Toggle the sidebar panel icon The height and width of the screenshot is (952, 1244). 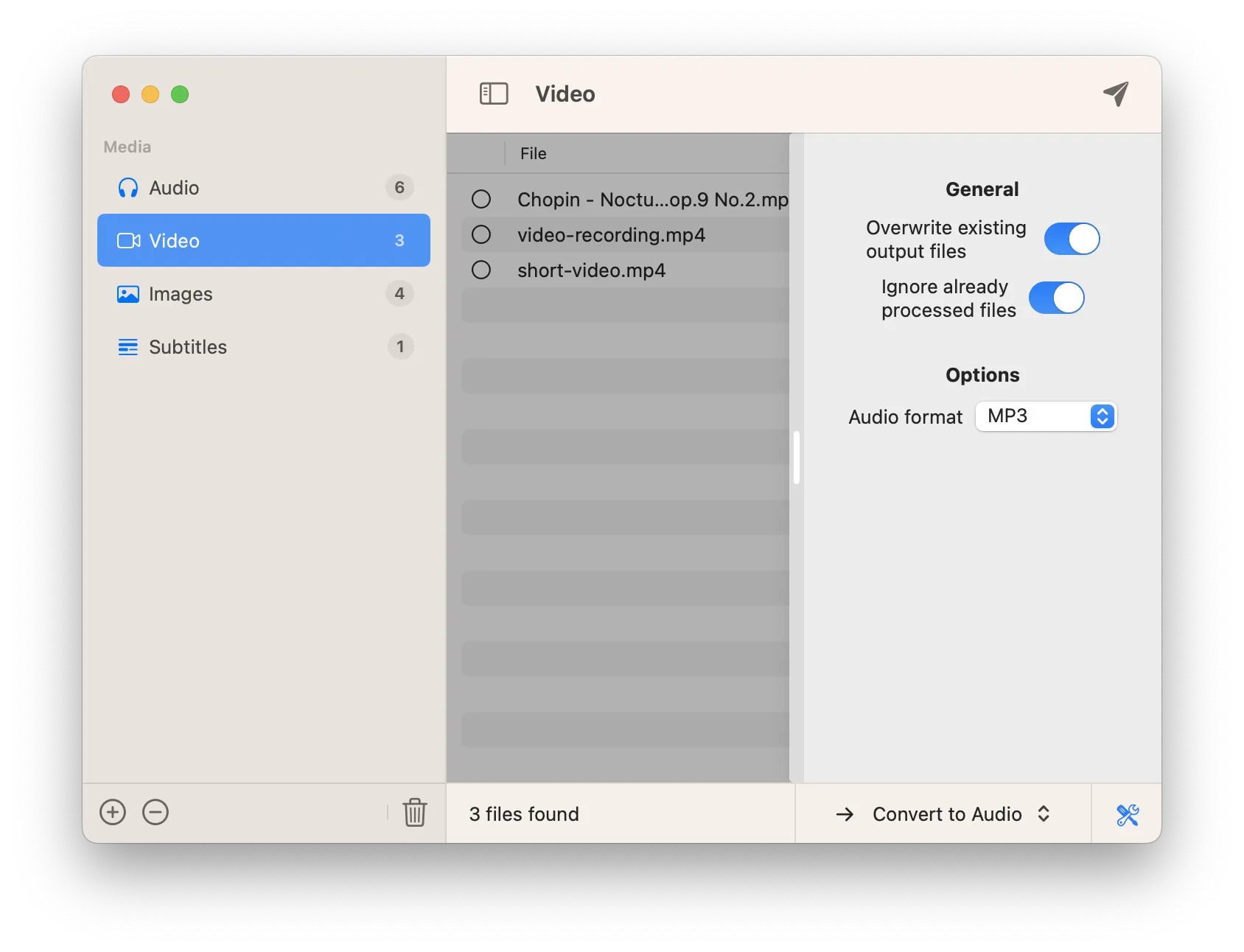[494, 94]
